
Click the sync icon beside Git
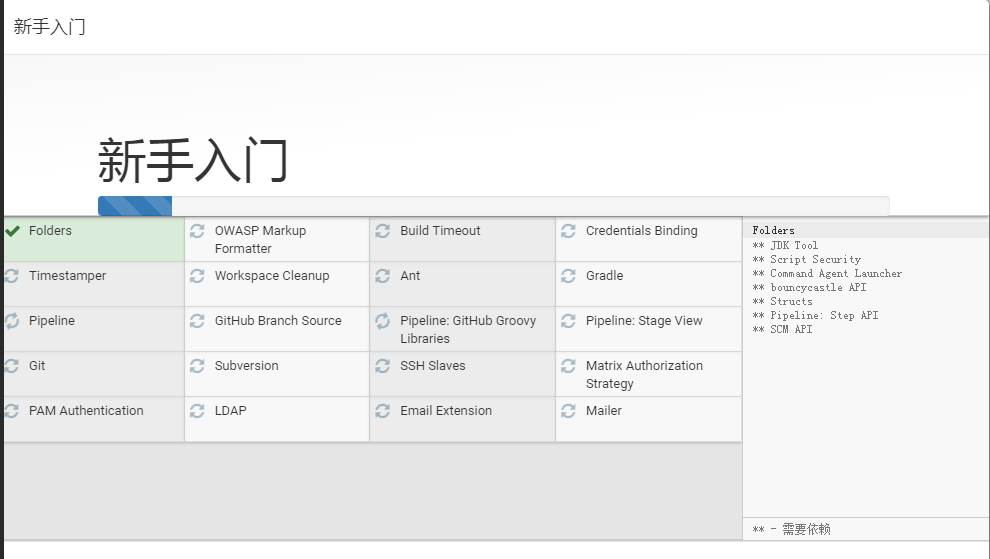pos(12,366)
